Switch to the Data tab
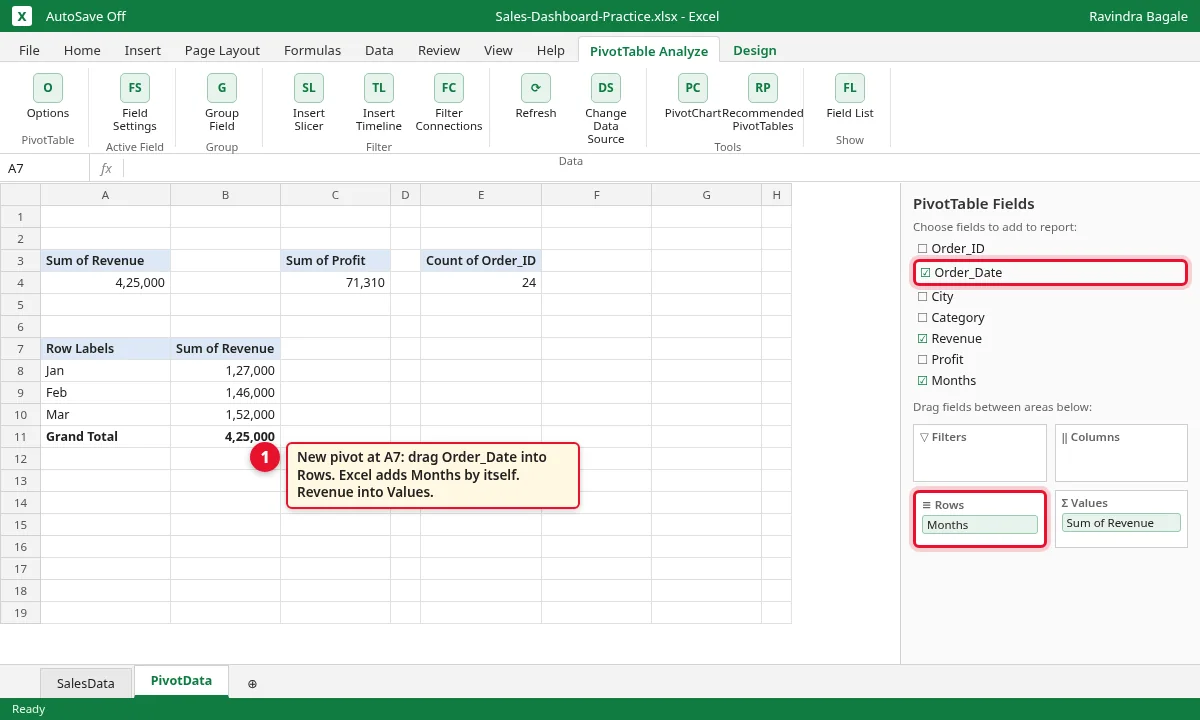1200x720 pixels. coord(379,50)
